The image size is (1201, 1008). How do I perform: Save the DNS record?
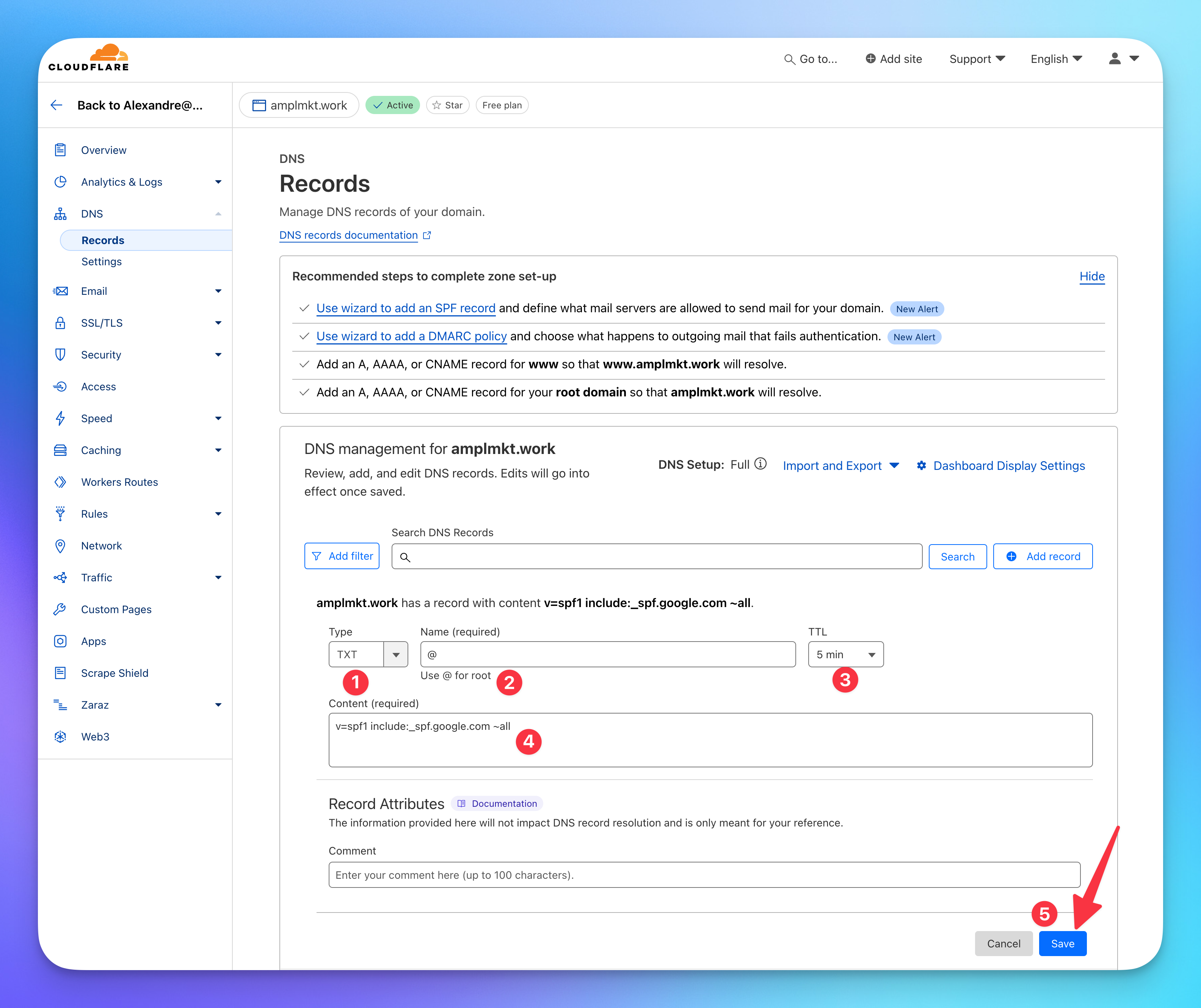point(1062,944)
